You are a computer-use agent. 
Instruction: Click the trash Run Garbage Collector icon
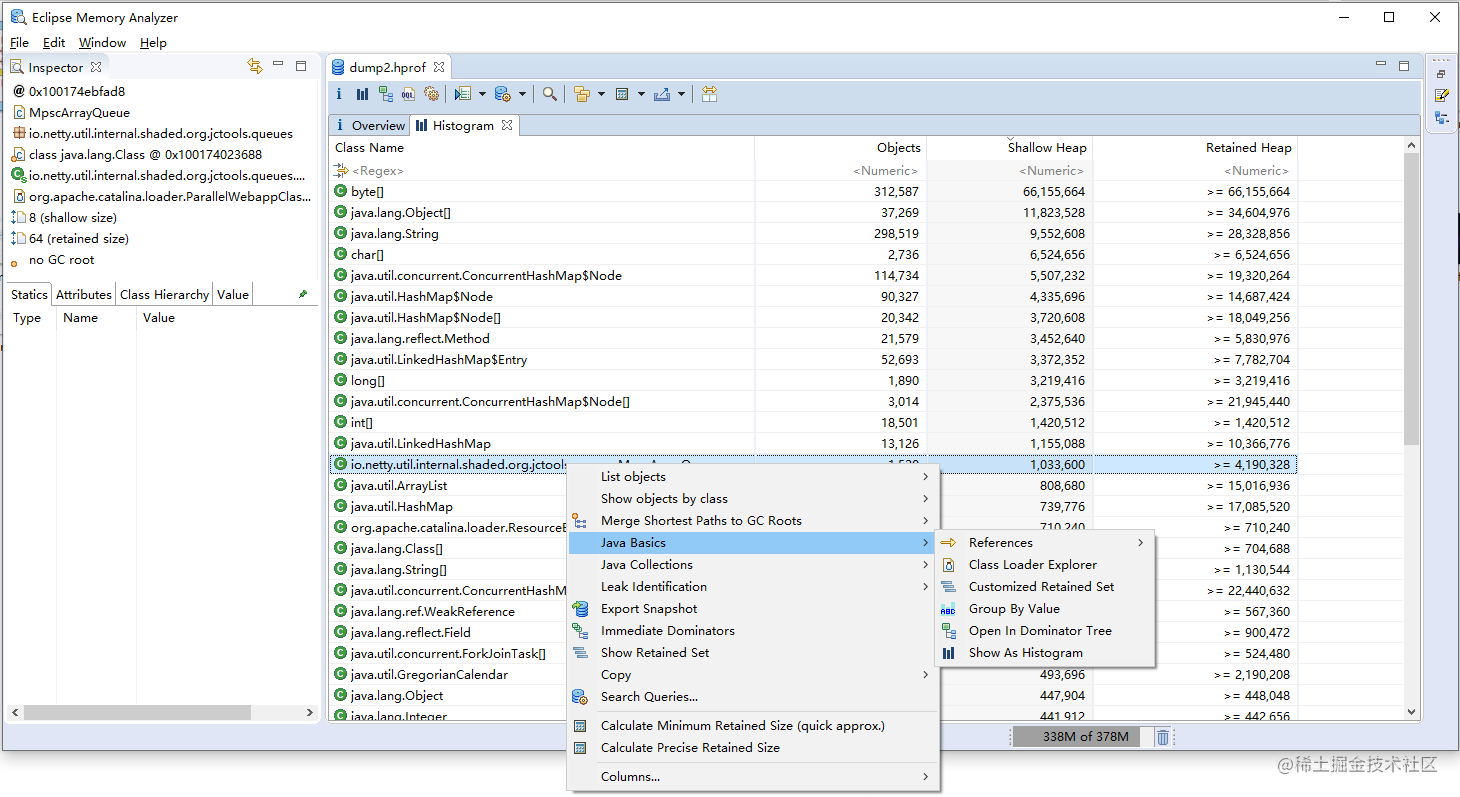pos(1163,737)
